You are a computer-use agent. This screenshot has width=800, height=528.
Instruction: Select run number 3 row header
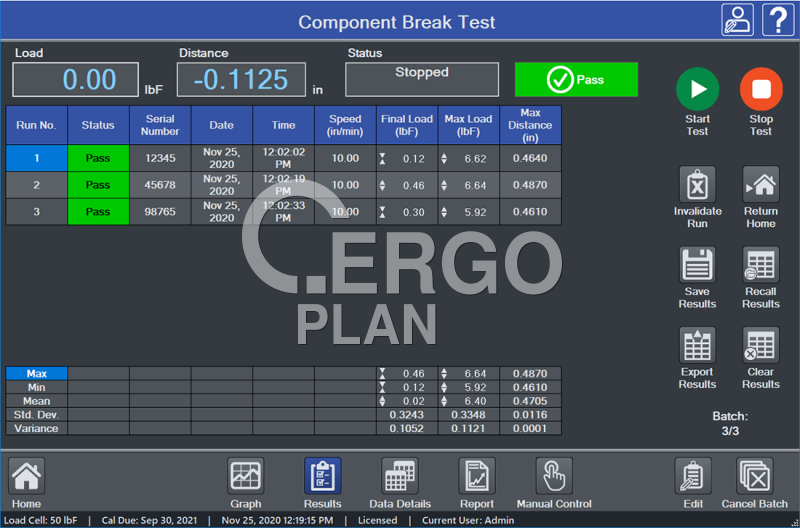pos(36,212)
